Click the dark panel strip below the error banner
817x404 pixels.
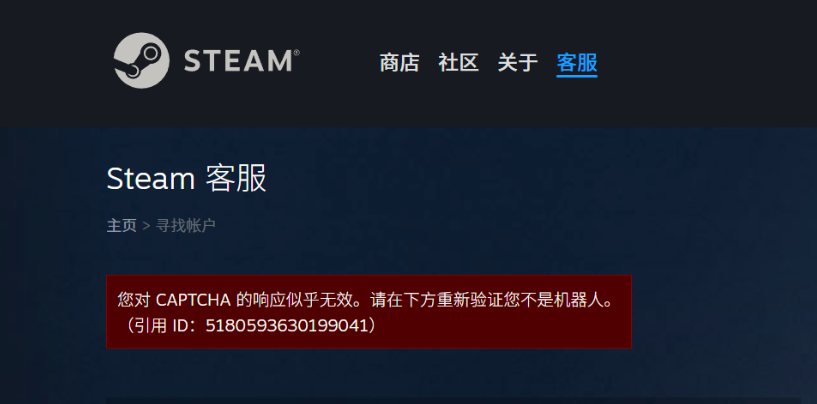click(x=453, y=400)
